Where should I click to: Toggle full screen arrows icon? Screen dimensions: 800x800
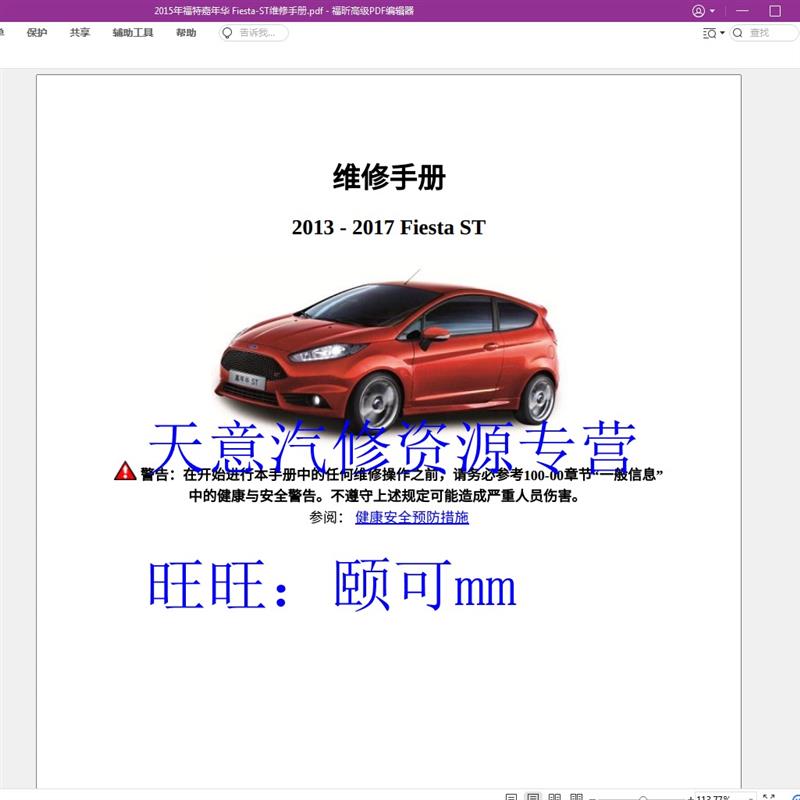tap(768, 796)
